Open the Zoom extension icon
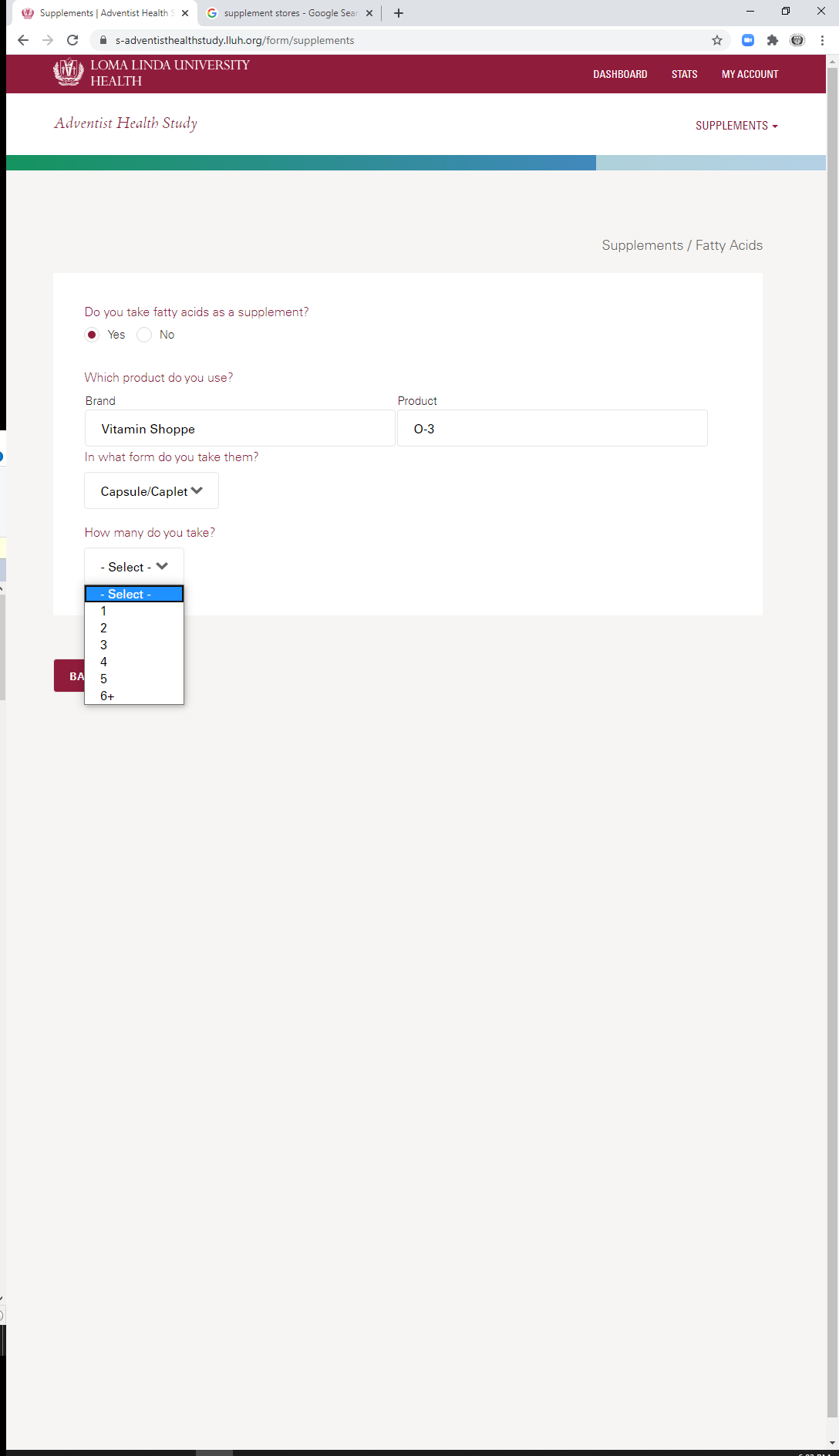 tap(748, 40)
